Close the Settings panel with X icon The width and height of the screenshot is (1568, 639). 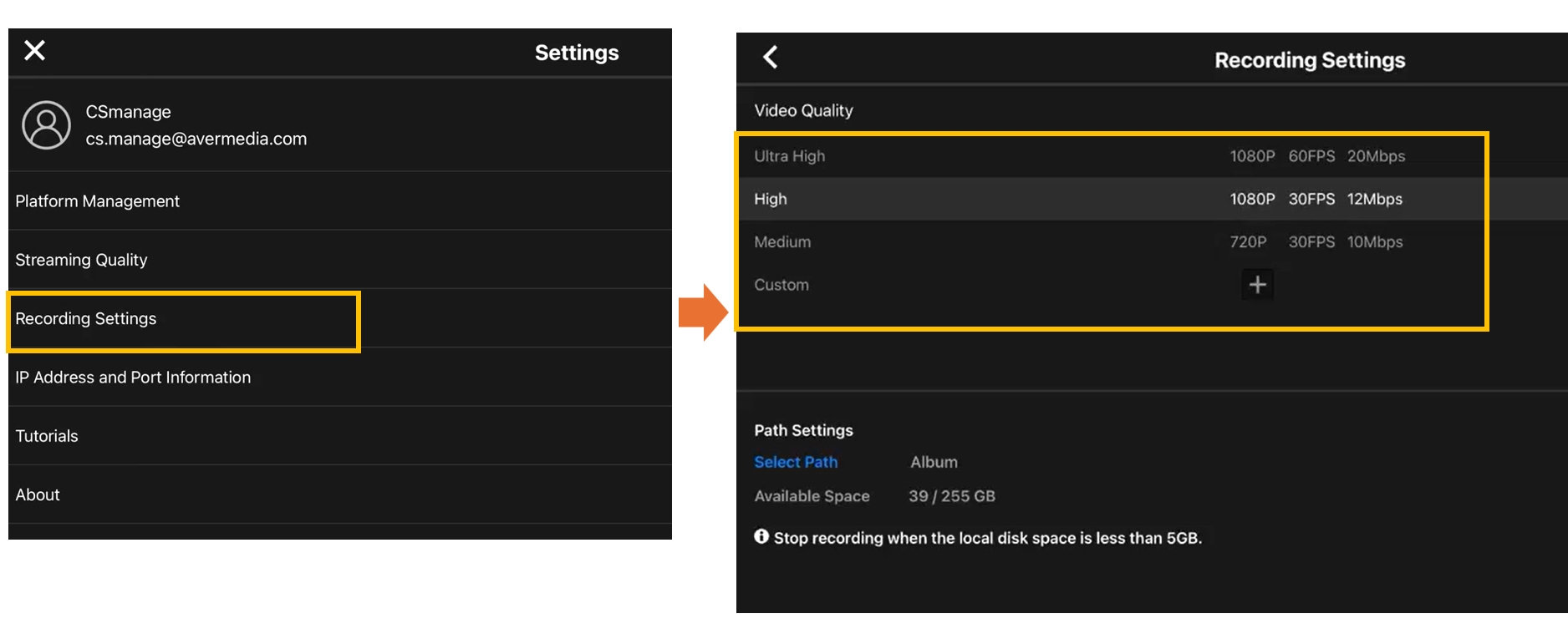pos(35,51)
